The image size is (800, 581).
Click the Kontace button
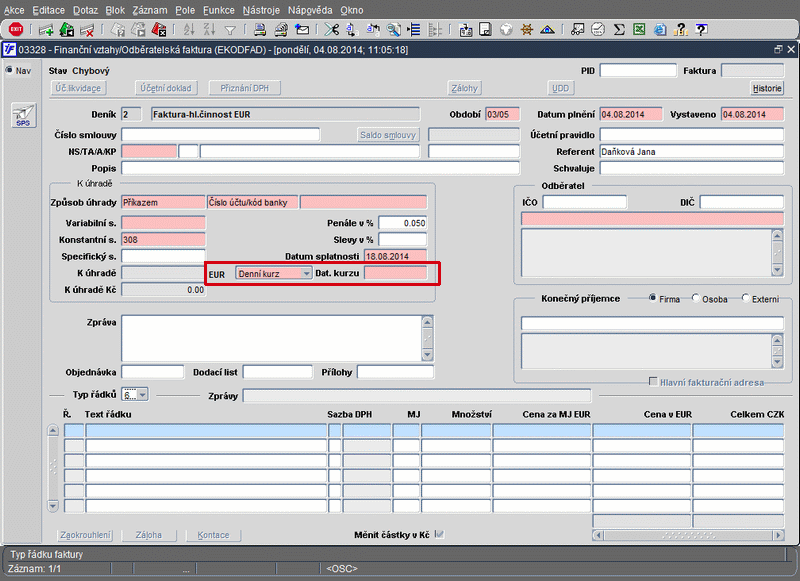click(x=213, y=535)
